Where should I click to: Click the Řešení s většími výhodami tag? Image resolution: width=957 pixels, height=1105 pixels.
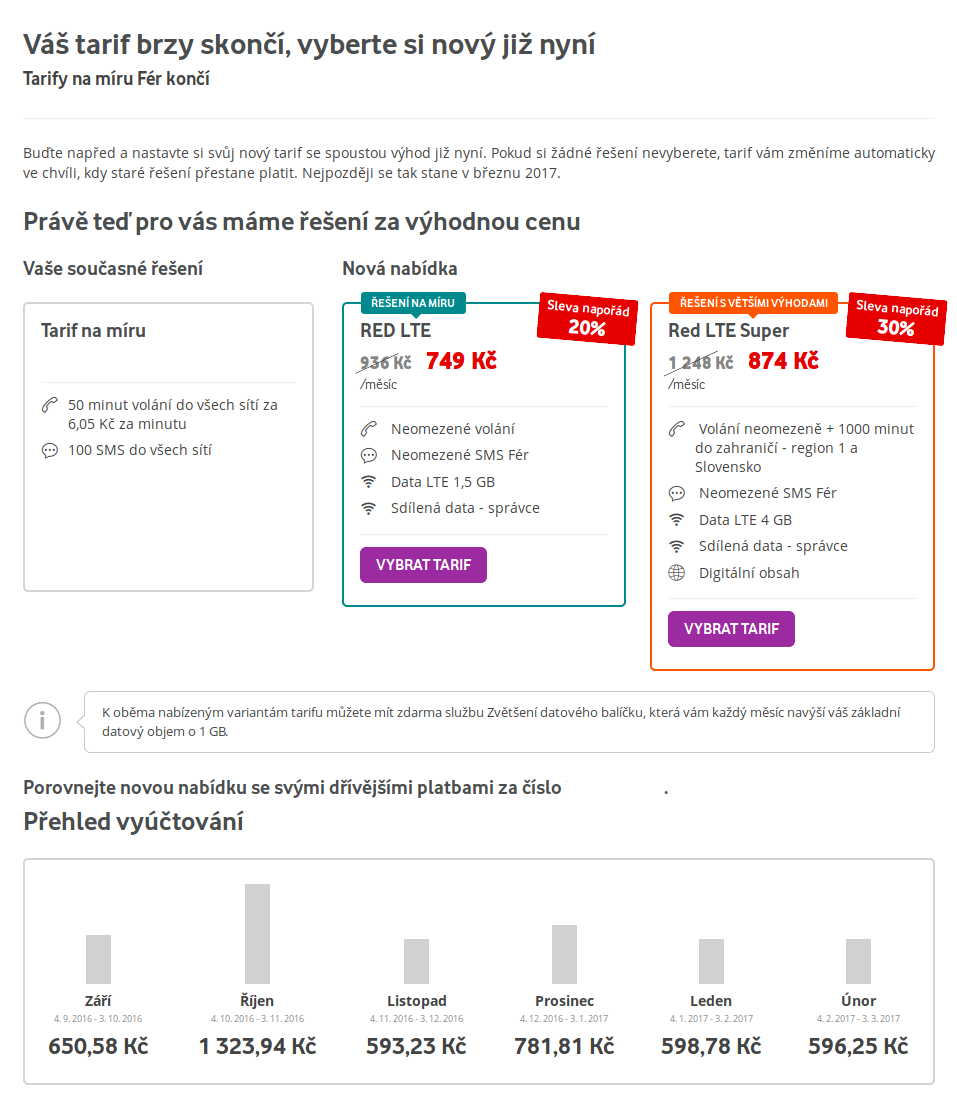click(753, 302)
